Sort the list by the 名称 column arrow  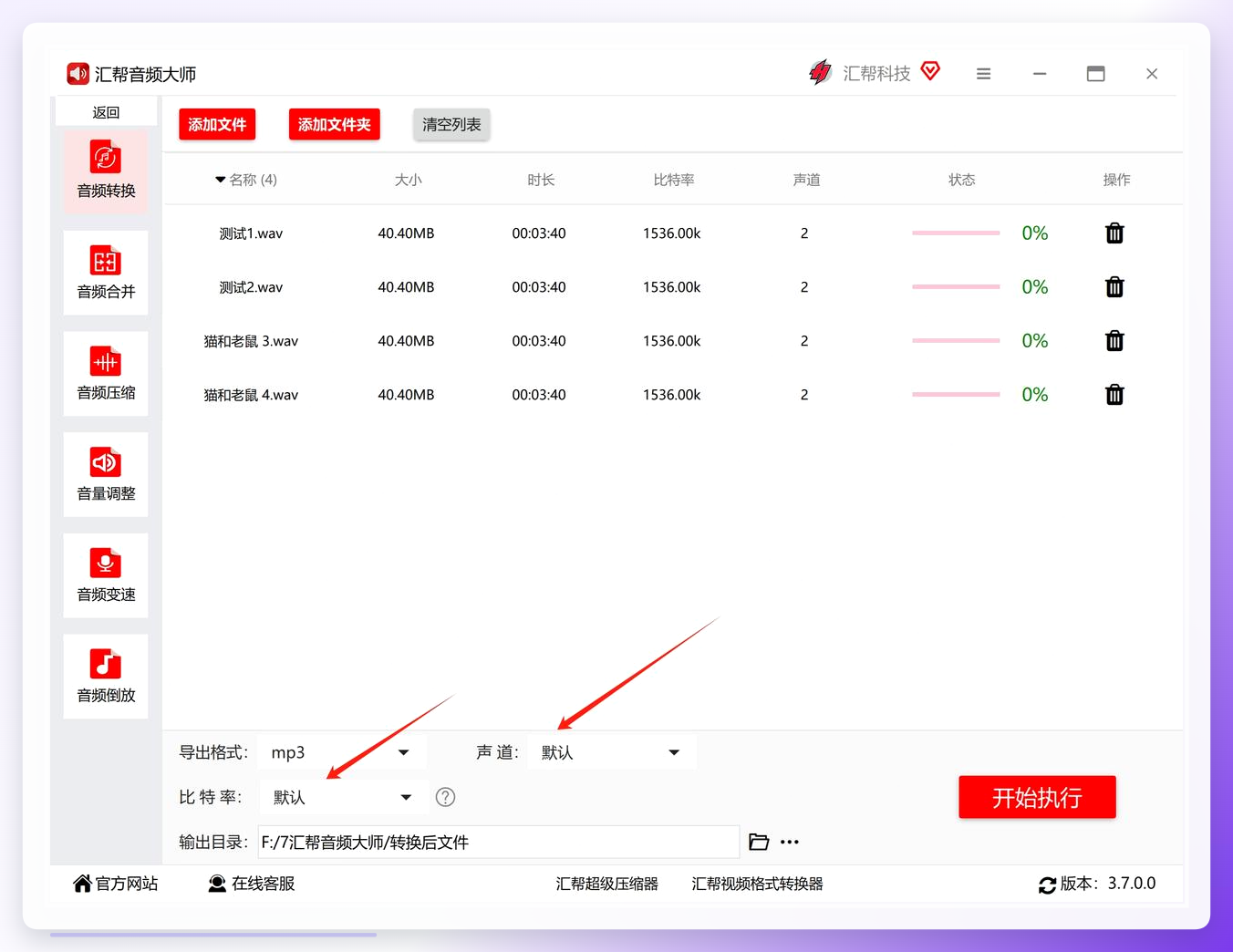click(x=220, y=180)
